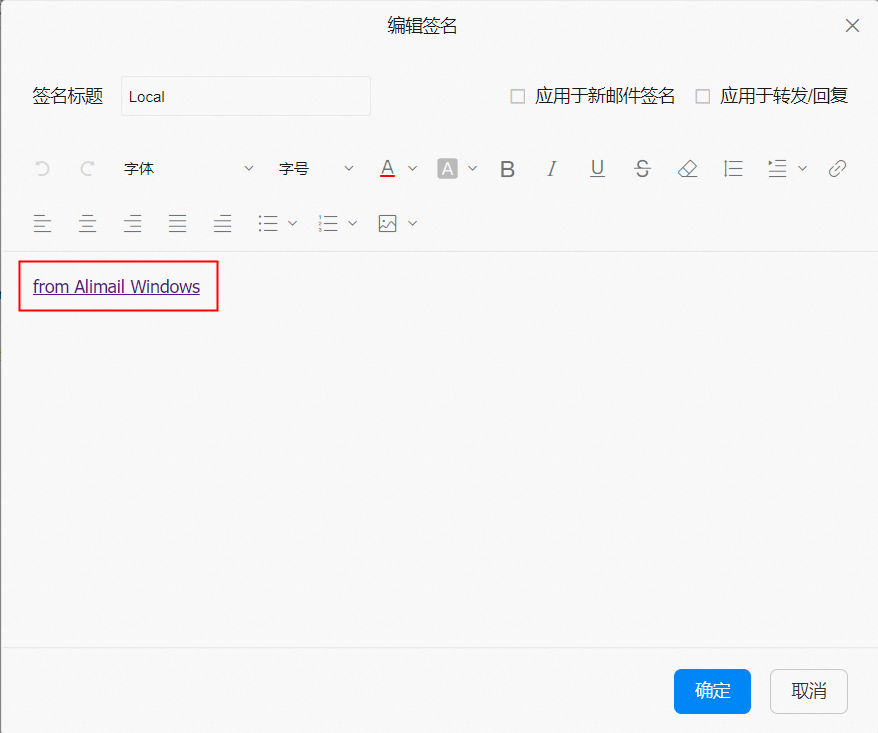Open the 字体 font dropdown
Viewport: 878px width, 733px height.
point(188,169)
